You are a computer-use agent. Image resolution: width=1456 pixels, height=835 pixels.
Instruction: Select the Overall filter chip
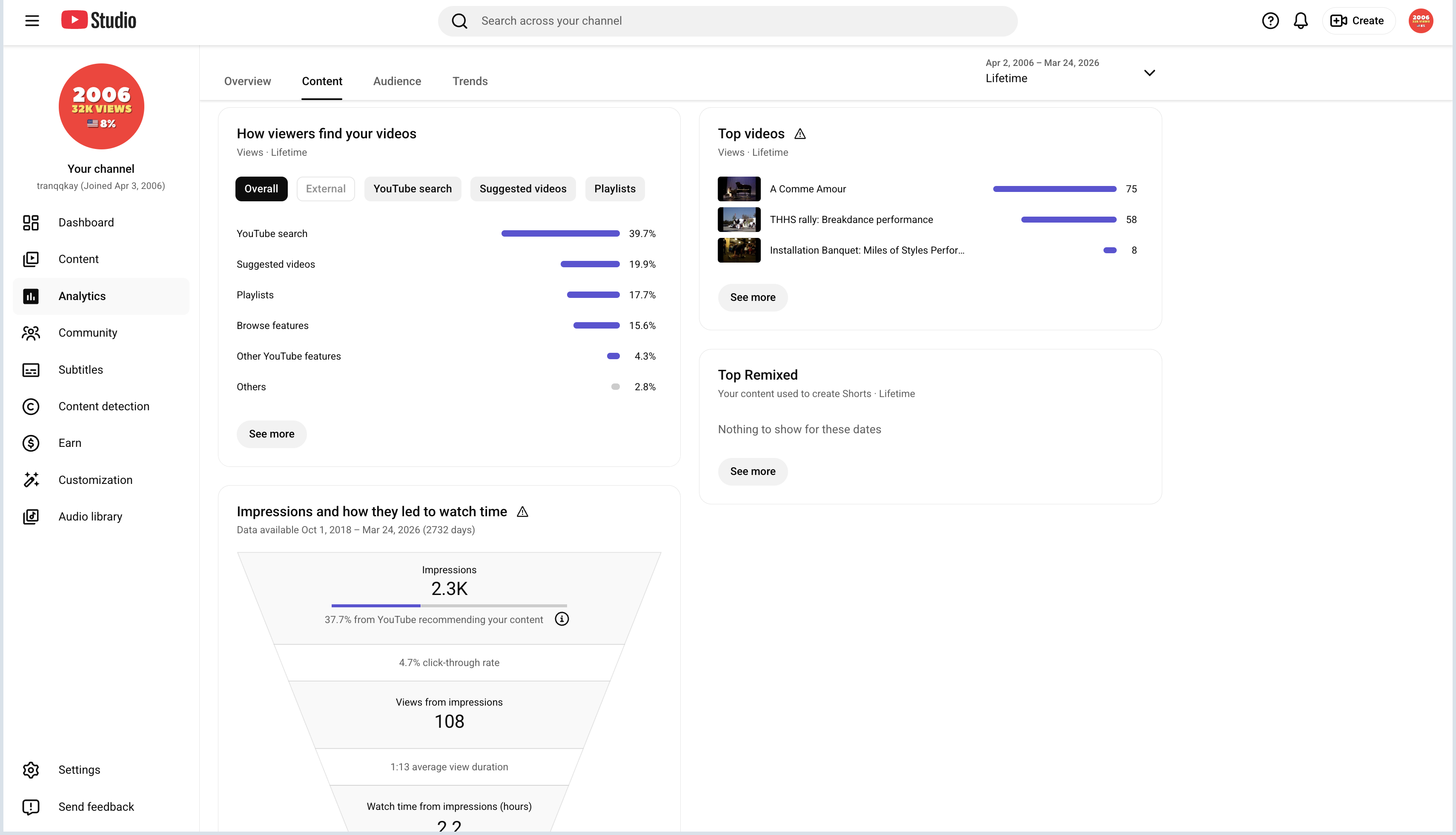click(261, 189)
